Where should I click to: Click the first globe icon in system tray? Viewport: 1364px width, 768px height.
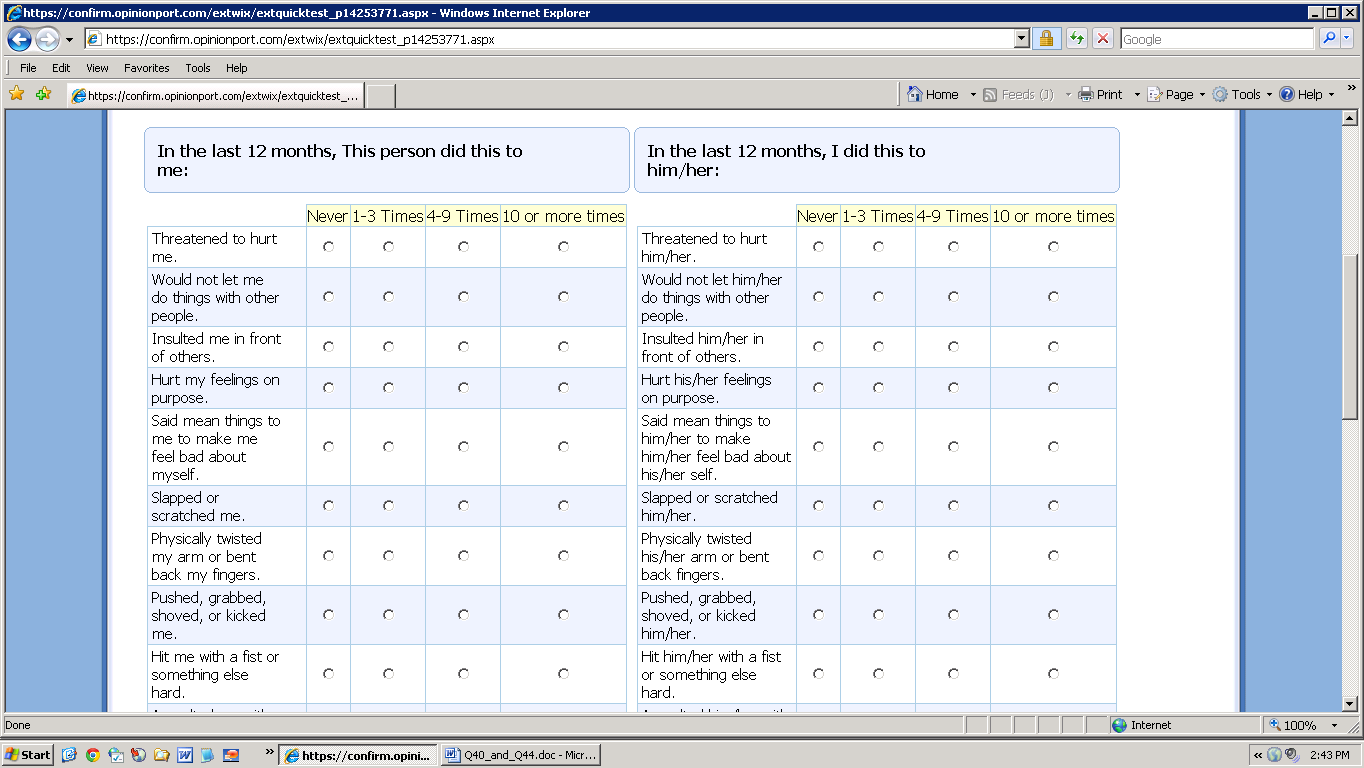(1274, 755)
